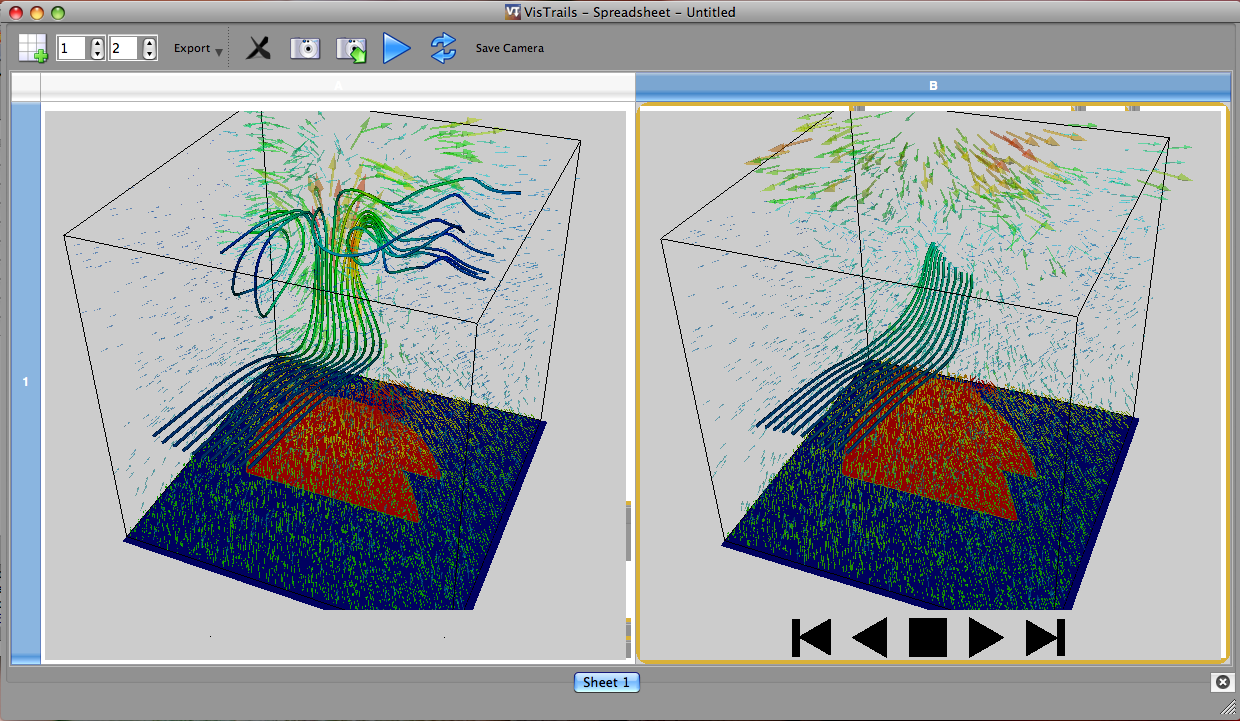Select row header 1

click(x=26, y=382)
